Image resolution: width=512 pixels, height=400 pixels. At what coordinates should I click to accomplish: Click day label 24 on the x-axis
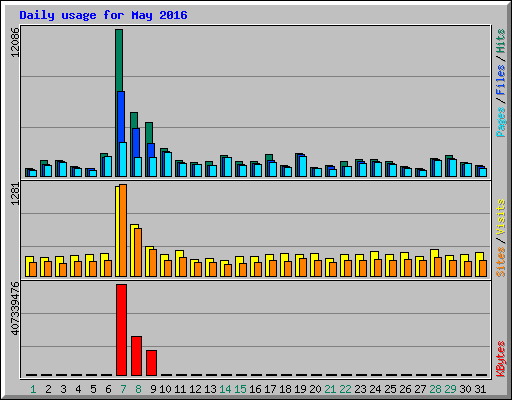coord(375,389)
